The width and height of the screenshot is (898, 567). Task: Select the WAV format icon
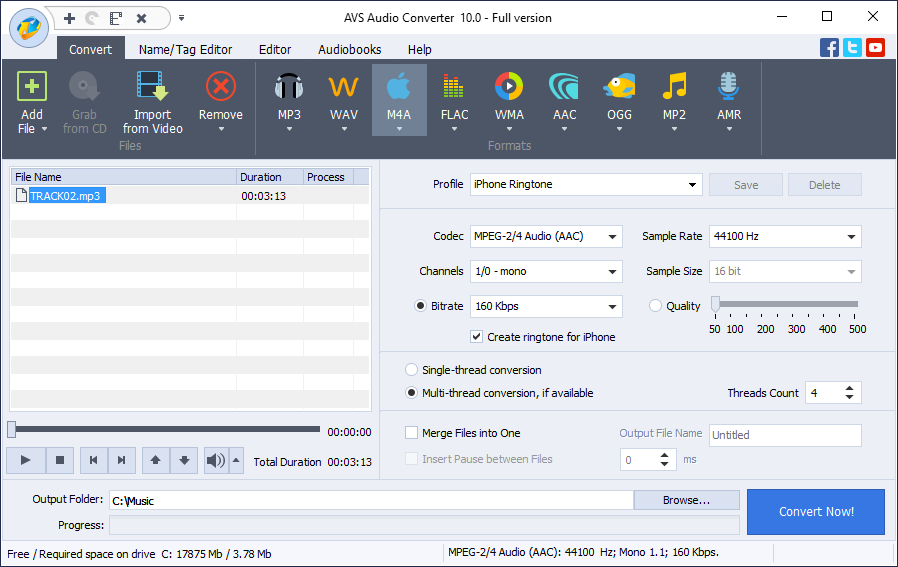[x=344, y=86]
